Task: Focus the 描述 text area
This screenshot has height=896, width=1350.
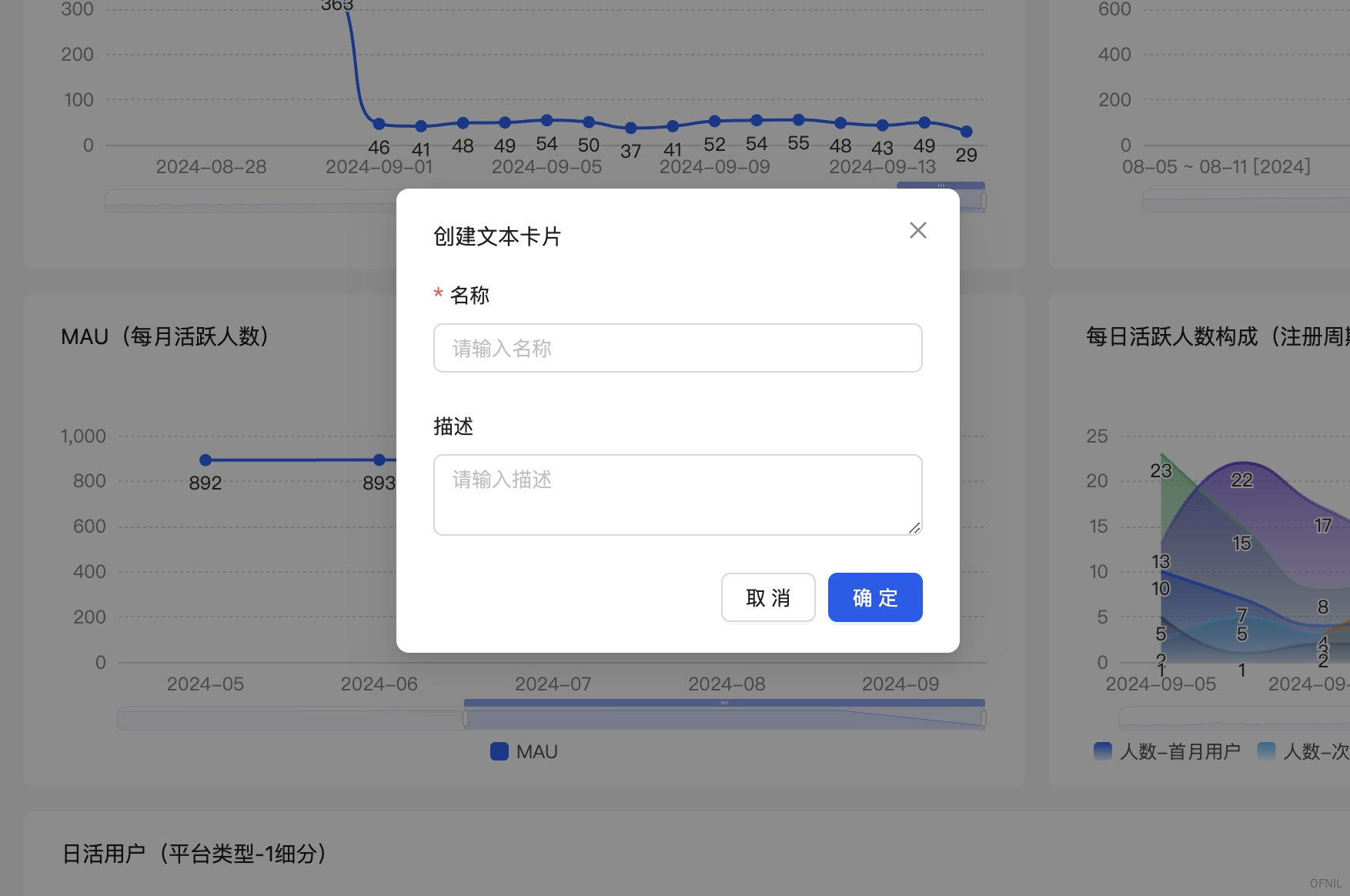Action: click(677, 494)
